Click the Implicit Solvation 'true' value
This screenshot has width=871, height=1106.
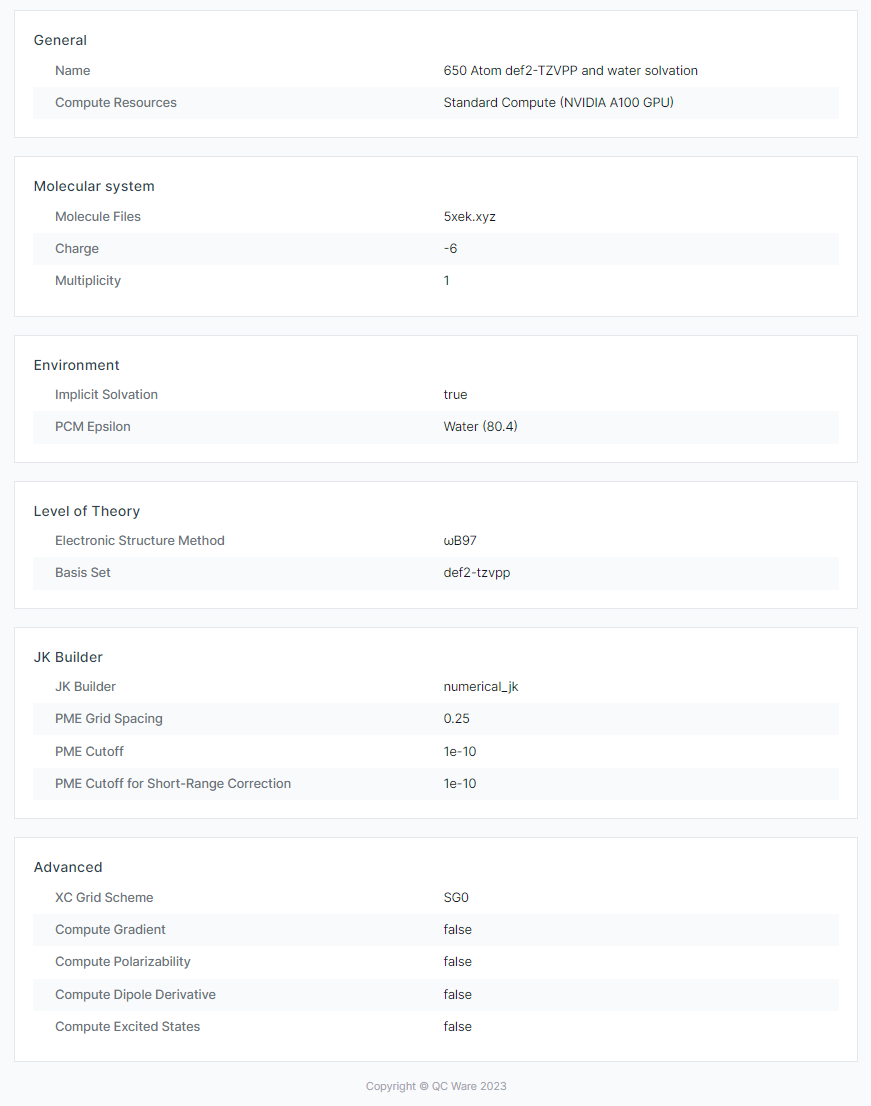455,395
